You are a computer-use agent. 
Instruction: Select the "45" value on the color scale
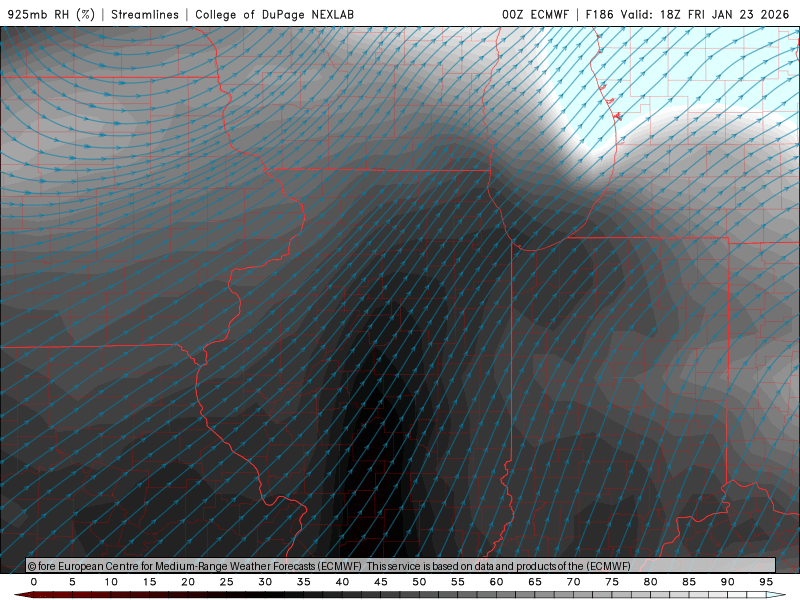point(381,582)
